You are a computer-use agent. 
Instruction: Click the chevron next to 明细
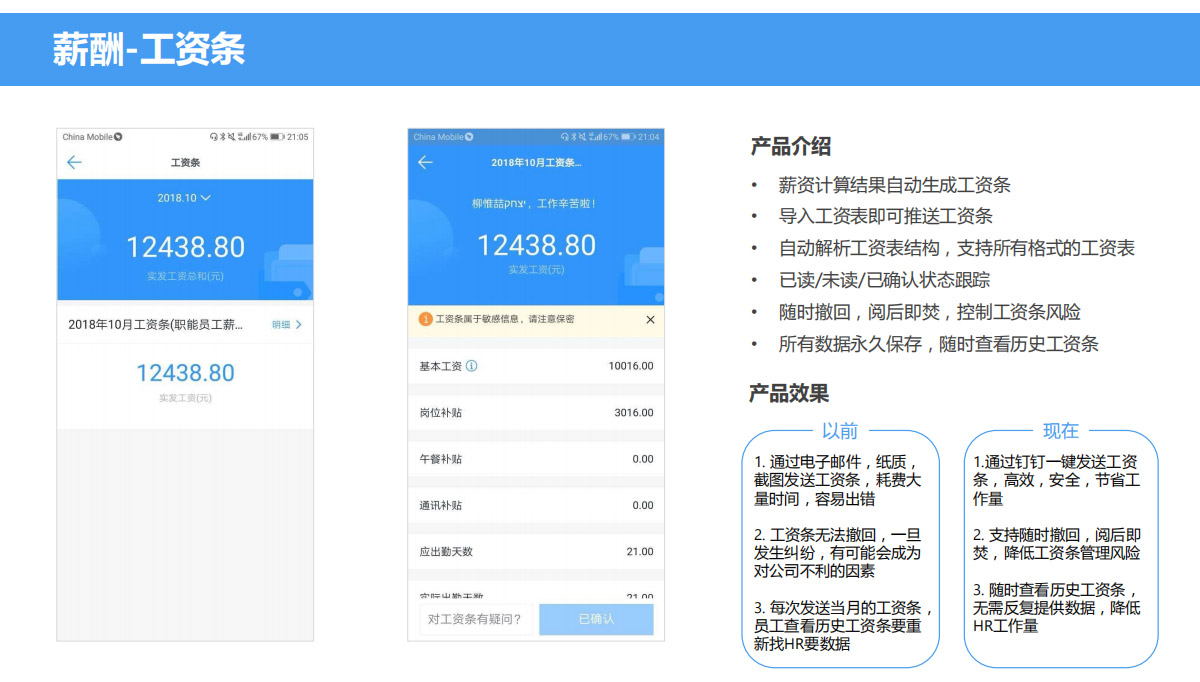pos(298,325)
